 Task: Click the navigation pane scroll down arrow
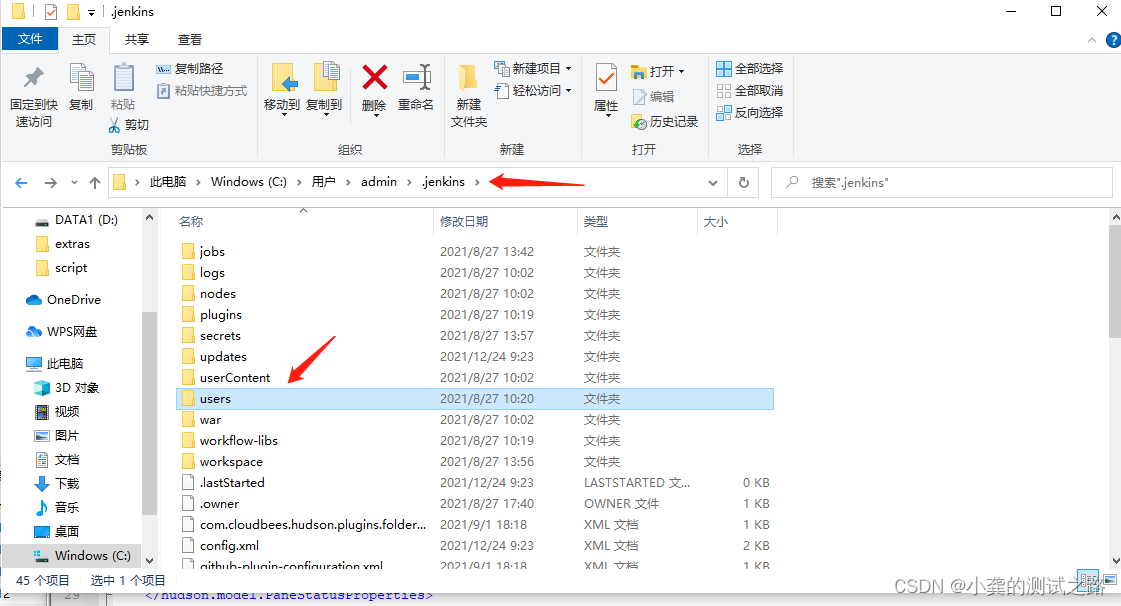149,561
